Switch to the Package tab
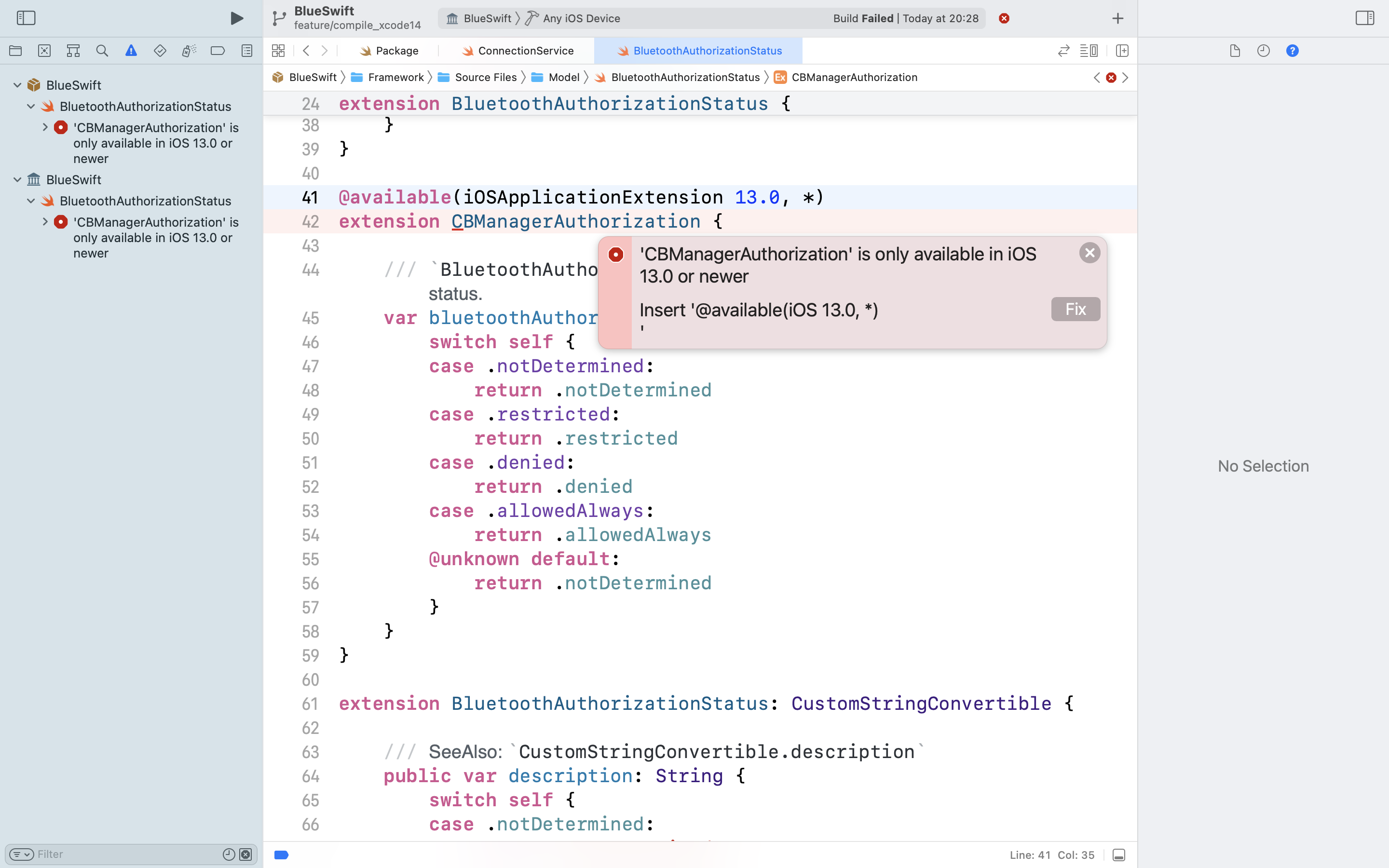Viewport: 1389px width, 868px height. point(396,51)
